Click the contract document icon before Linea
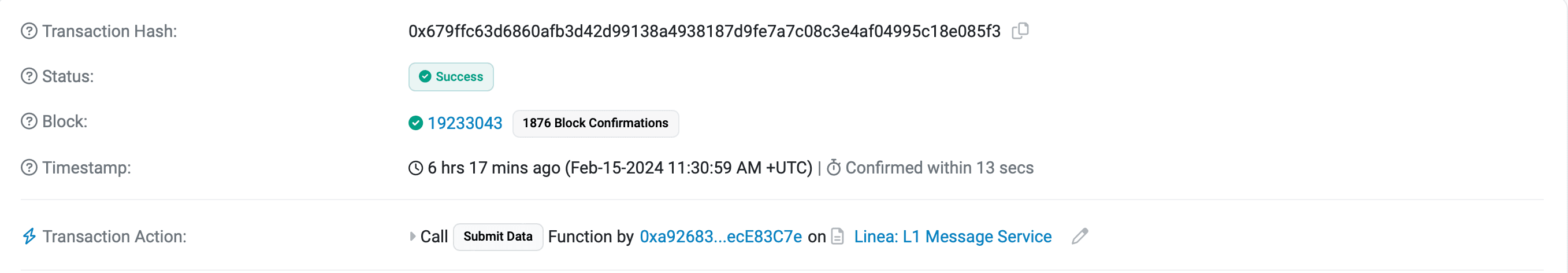The image size is (1568, 273). (x=838, y=237)
